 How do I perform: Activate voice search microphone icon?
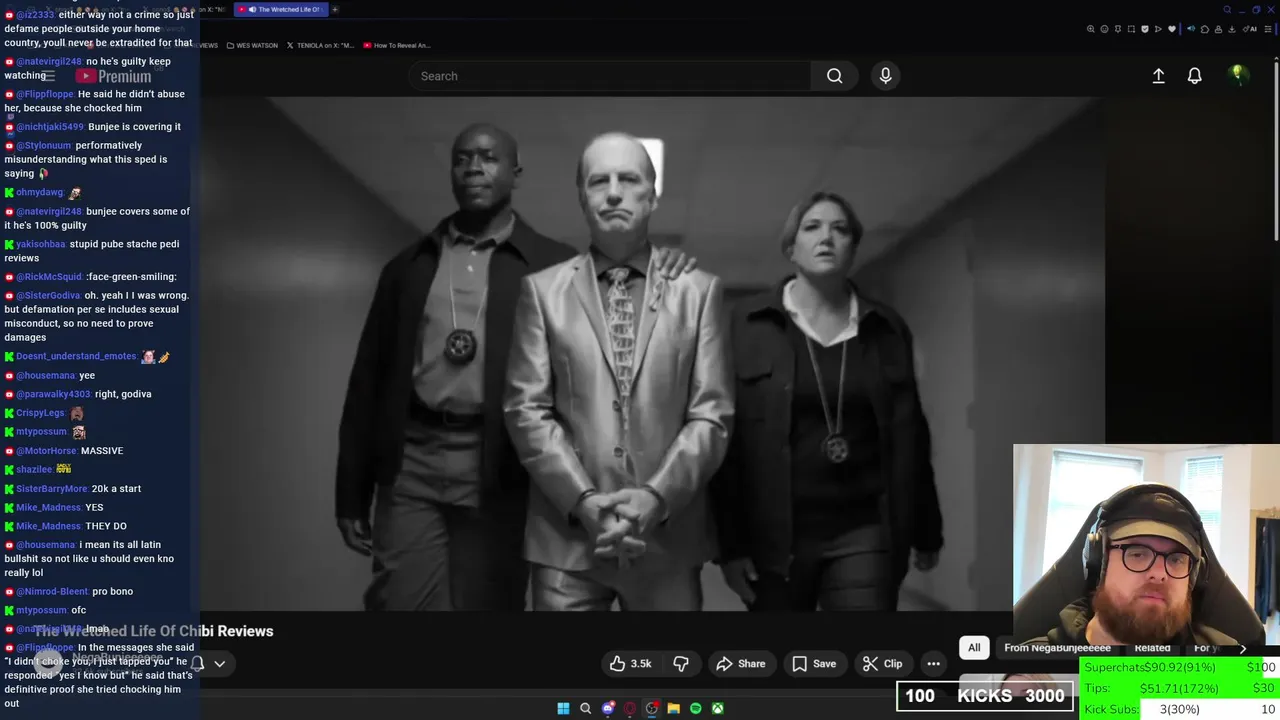coord(885,76)
